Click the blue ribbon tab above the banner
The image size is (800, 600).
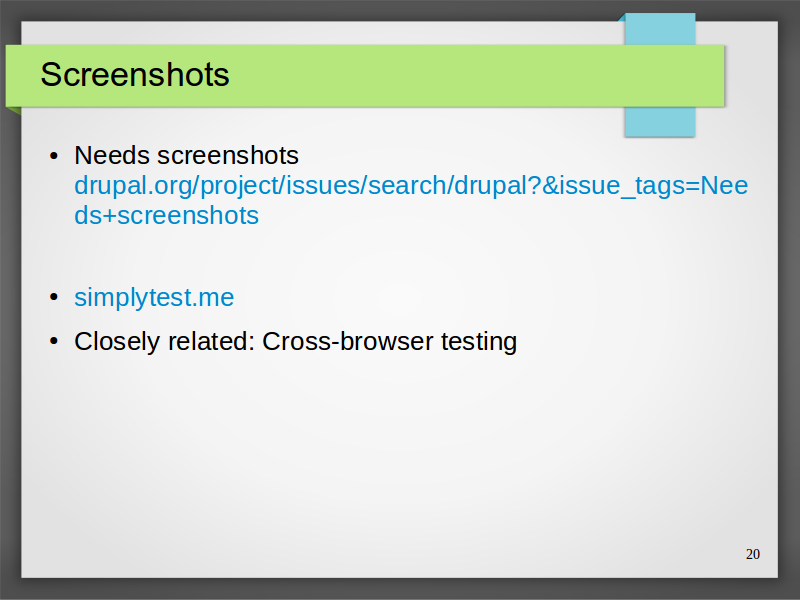(x=660, y=29)
